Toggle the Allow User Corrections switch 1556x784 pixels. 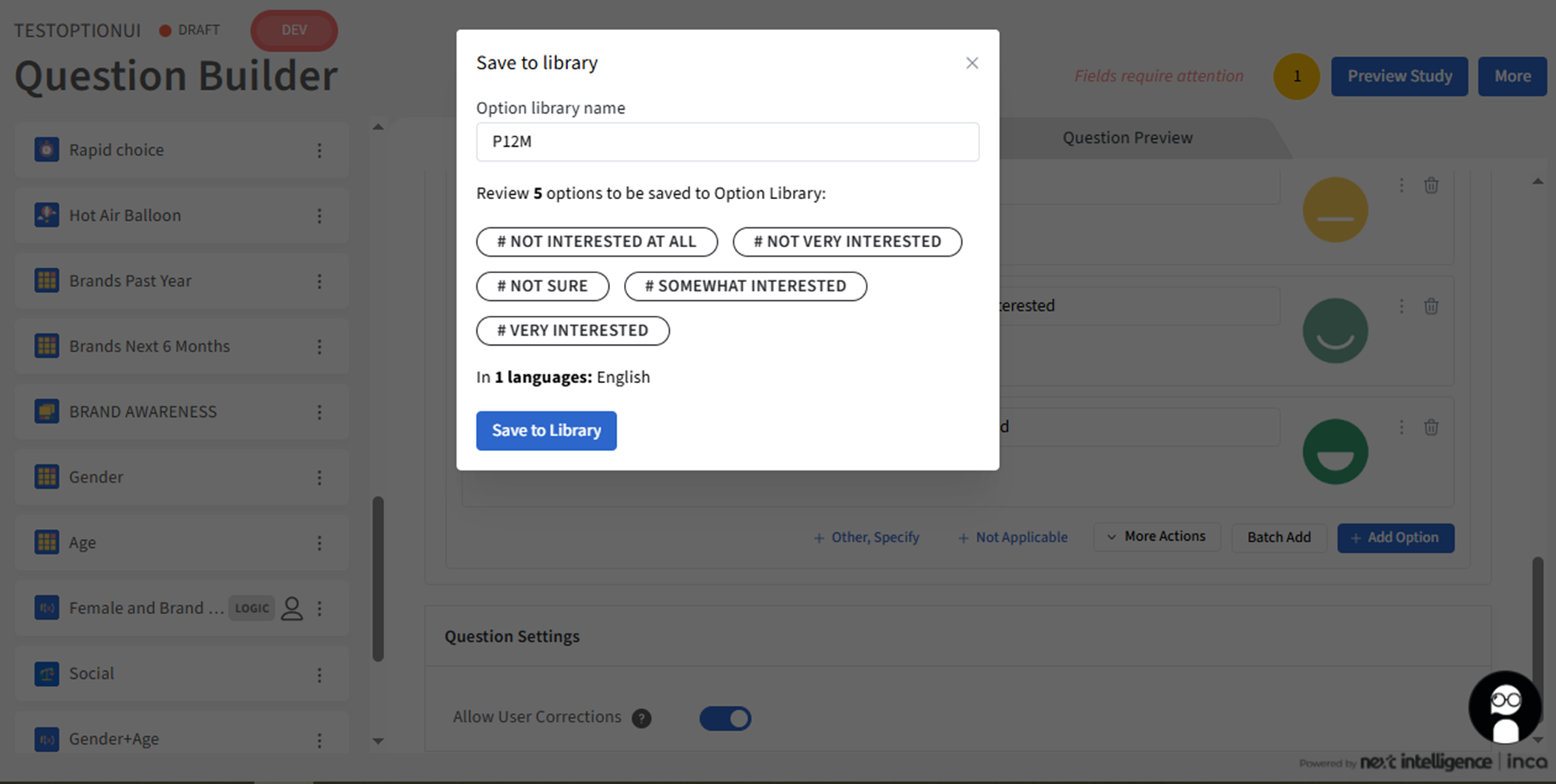click(x=724, y=718)
